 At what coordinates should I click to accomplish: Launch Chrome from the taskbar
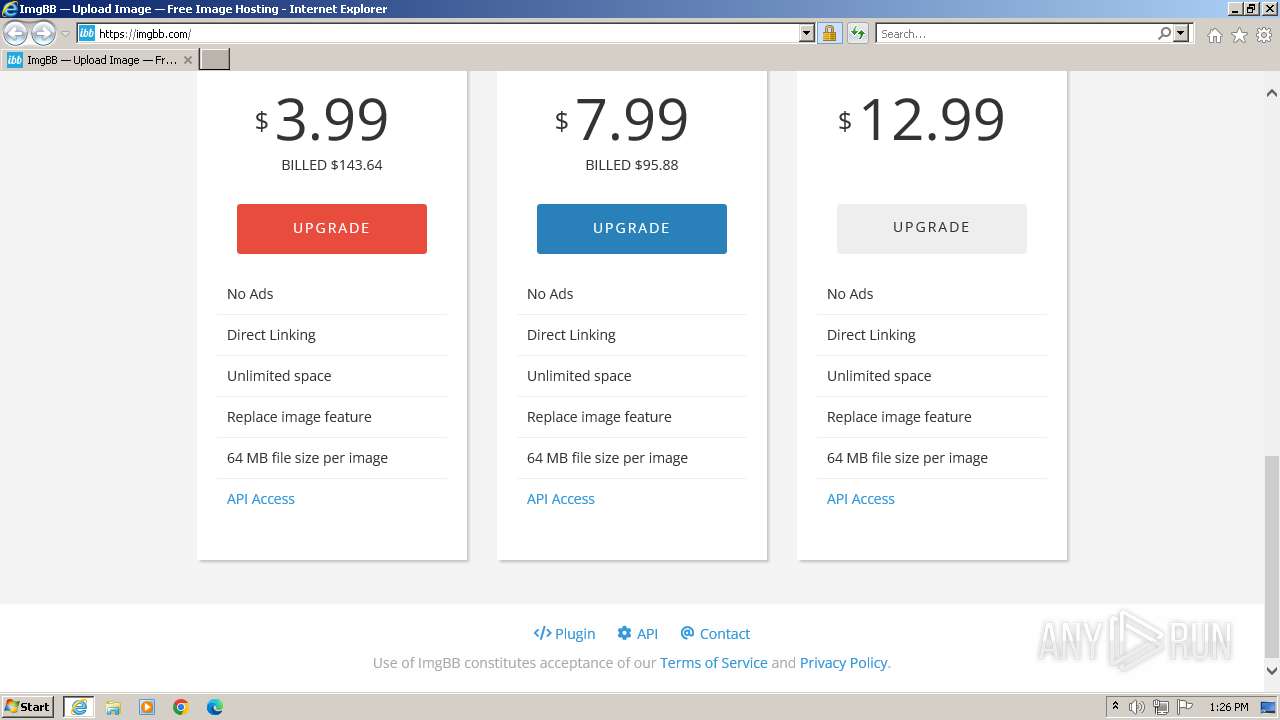point(181,707)
